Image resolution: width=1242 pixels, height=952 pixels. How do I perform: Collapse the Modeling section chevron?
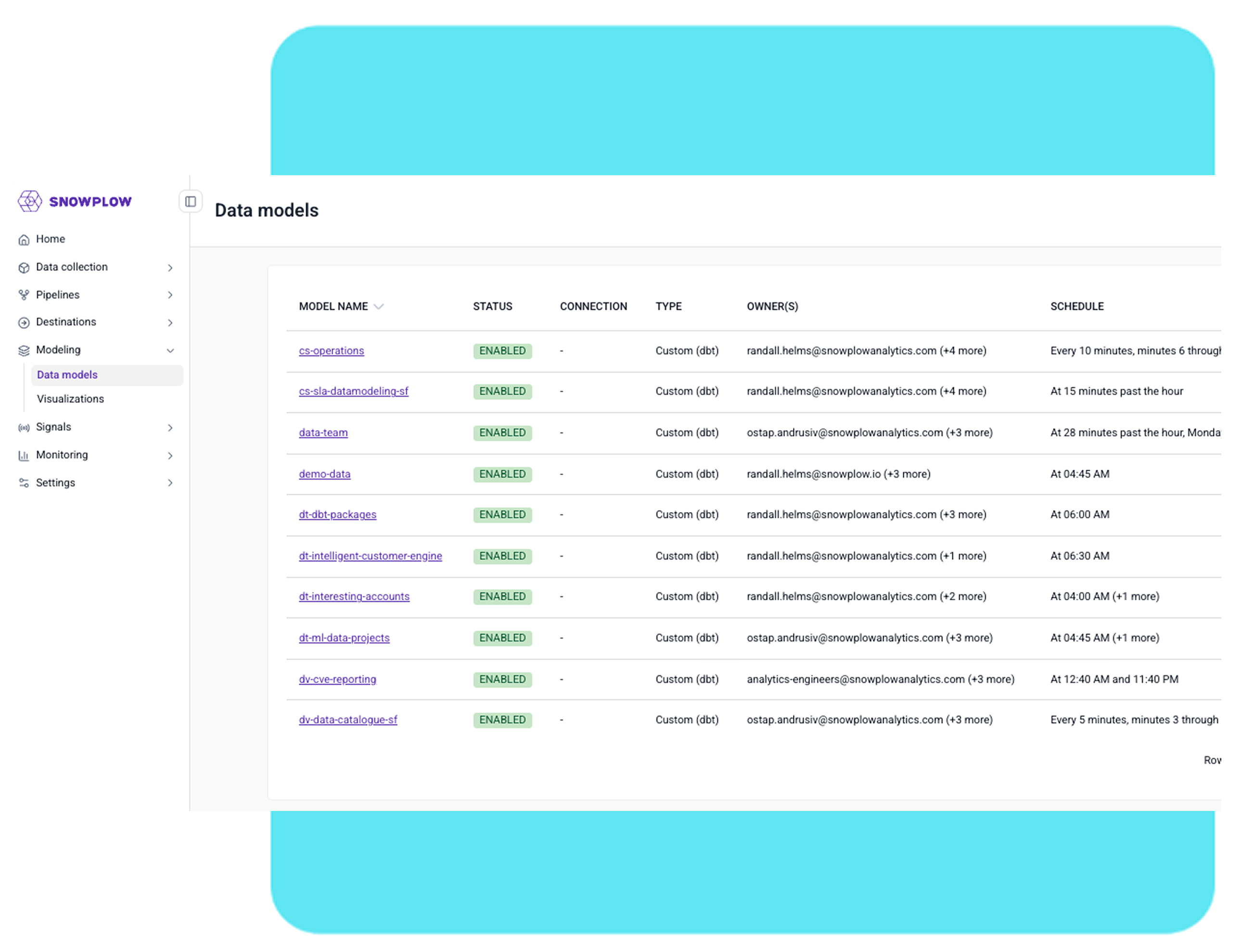click(x=170, y=350)
